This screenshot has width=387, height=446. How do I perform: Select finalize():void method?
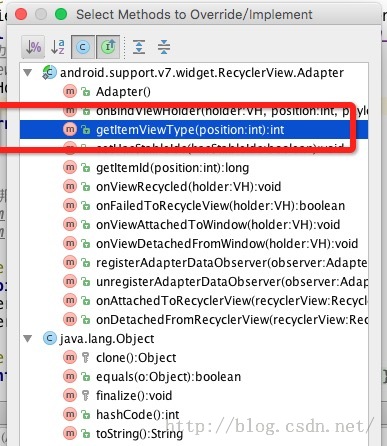(x=194, y=396)
